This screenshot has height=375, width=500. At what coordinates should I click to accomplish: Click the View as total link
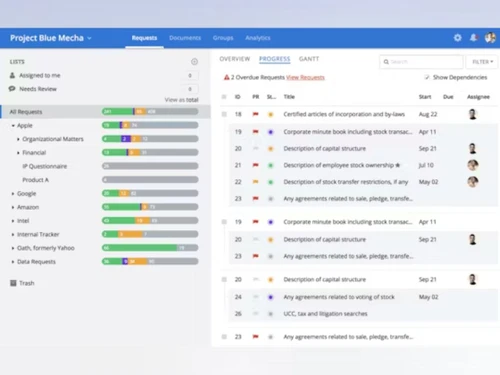(181, 100)
